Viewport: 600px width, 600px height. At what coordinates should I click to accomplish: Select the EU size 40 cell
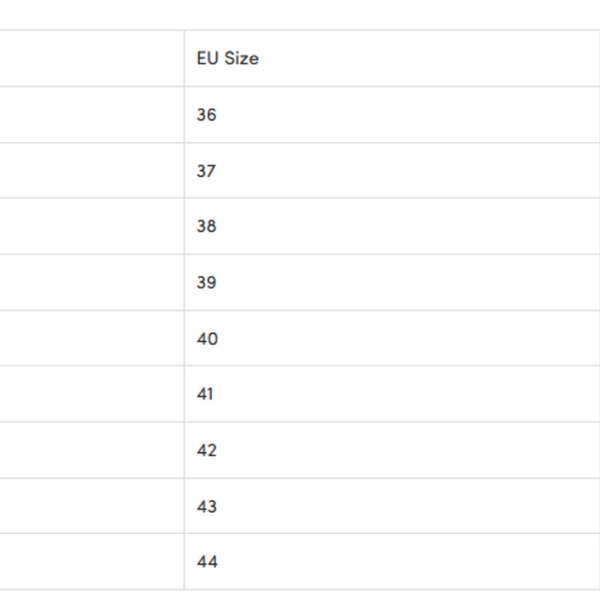207,339
